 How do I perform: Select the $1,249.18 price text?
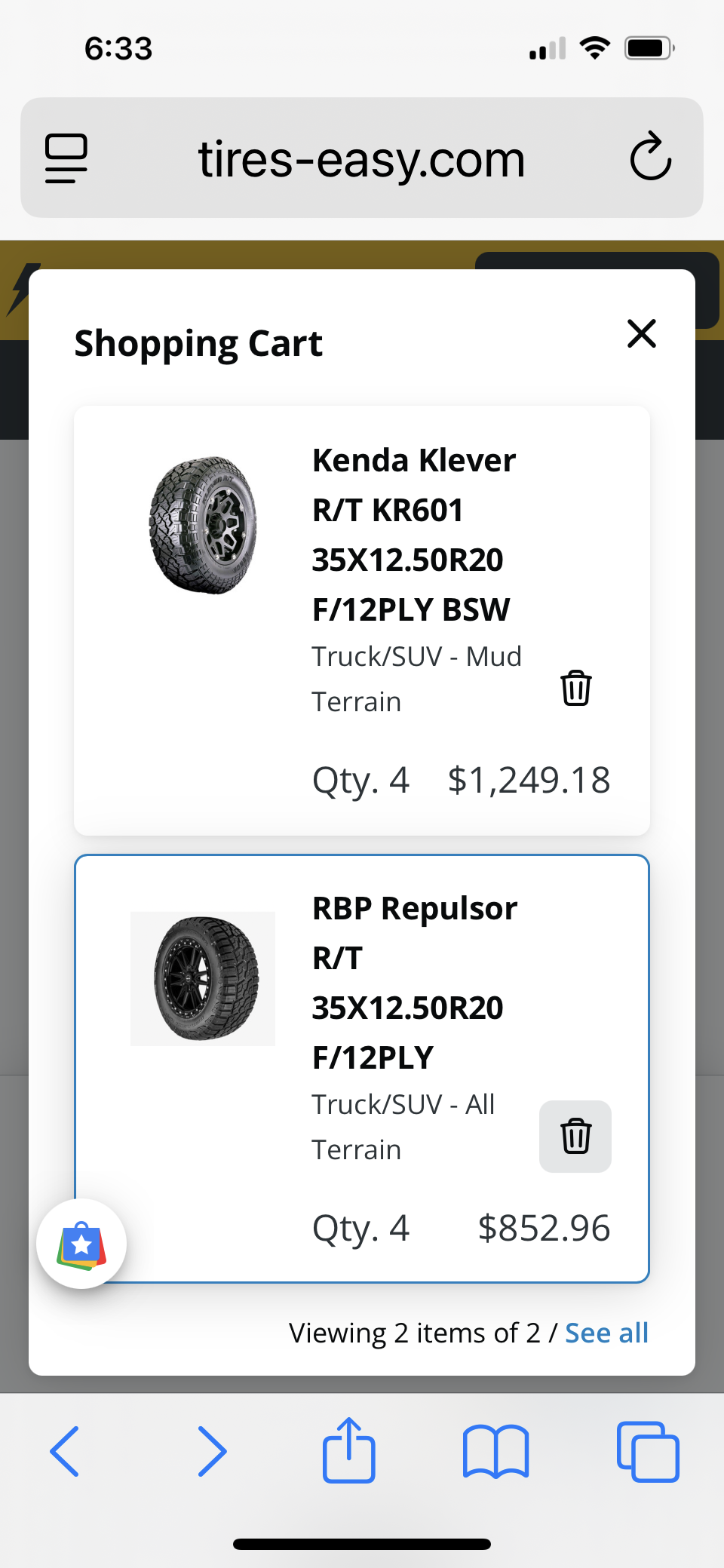click(x=529, y=780)
